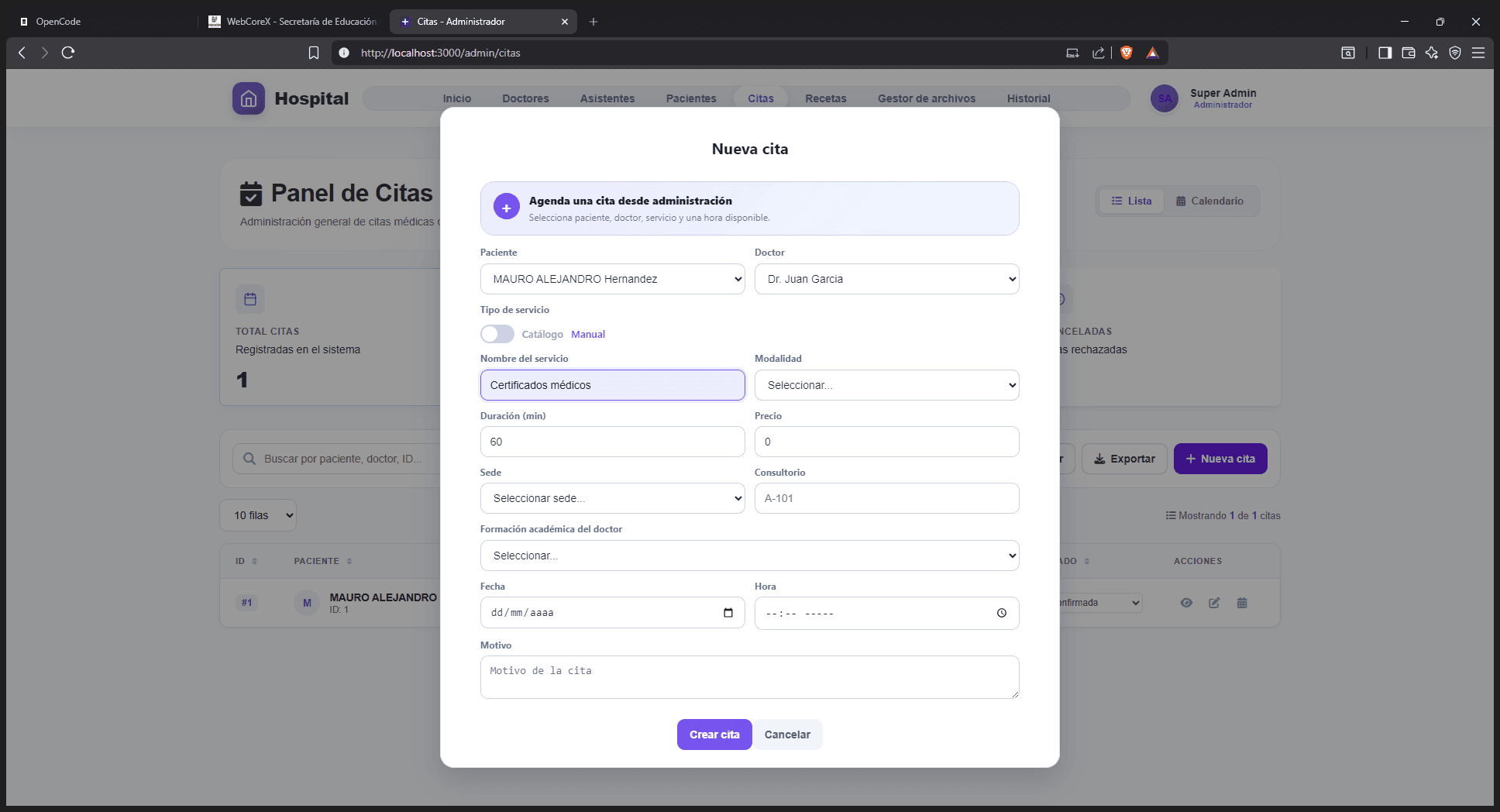Open the time picker clock icon
The image size is (1500, 812).
point(1002,613)
